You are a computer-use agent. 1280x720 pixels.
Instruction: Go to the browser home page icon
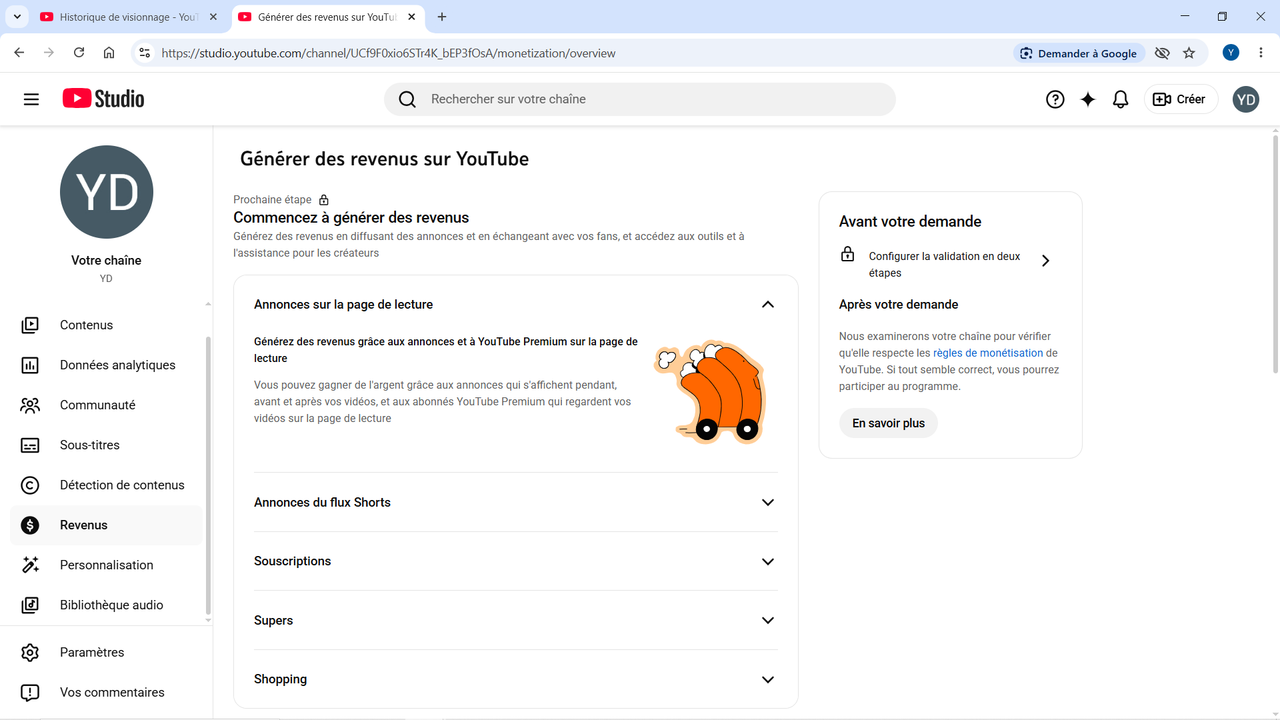click(109, 53)
